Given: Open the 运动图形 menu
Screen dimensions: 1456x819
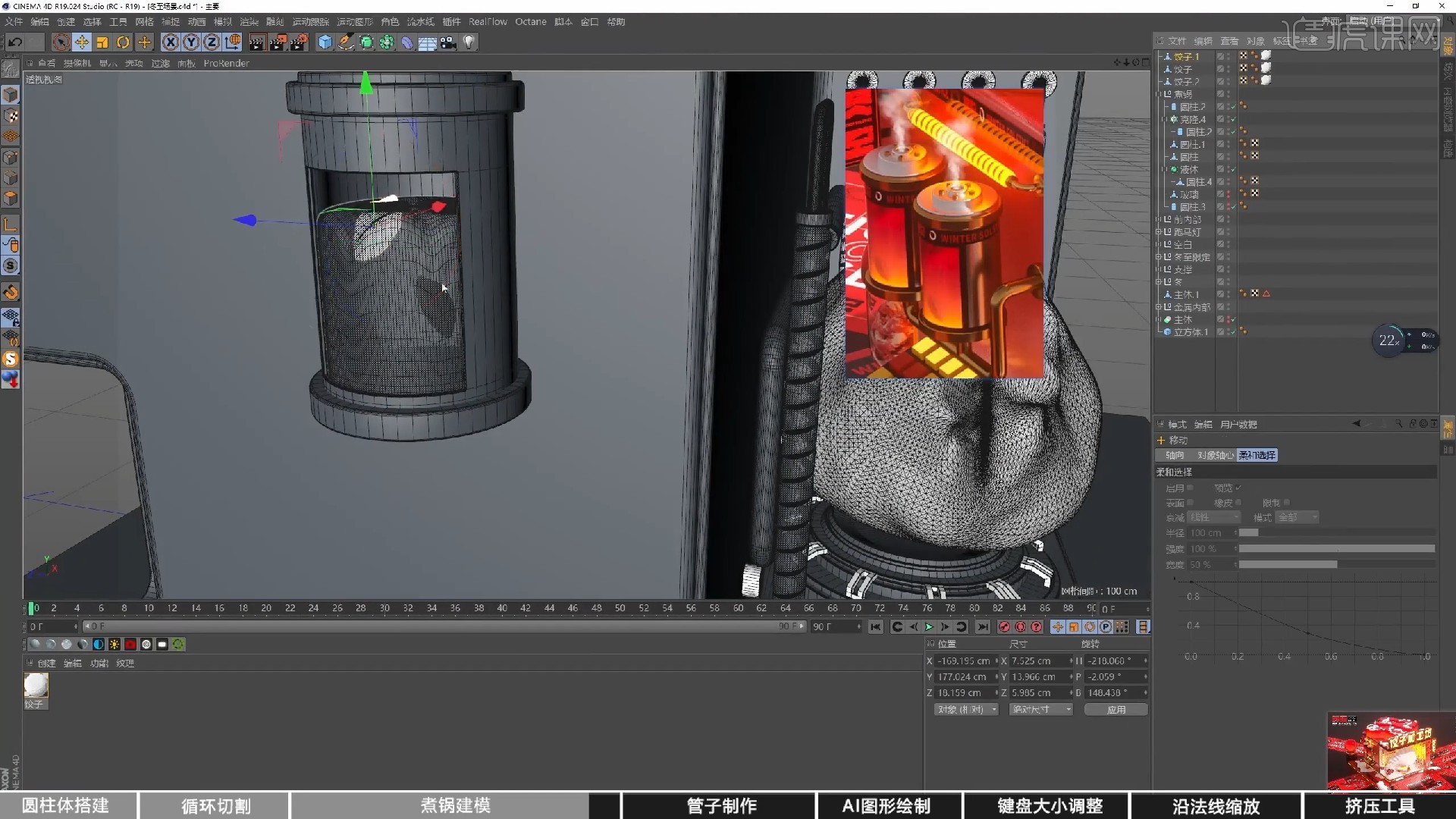Looking at the screenshot, I should [354, 22].
